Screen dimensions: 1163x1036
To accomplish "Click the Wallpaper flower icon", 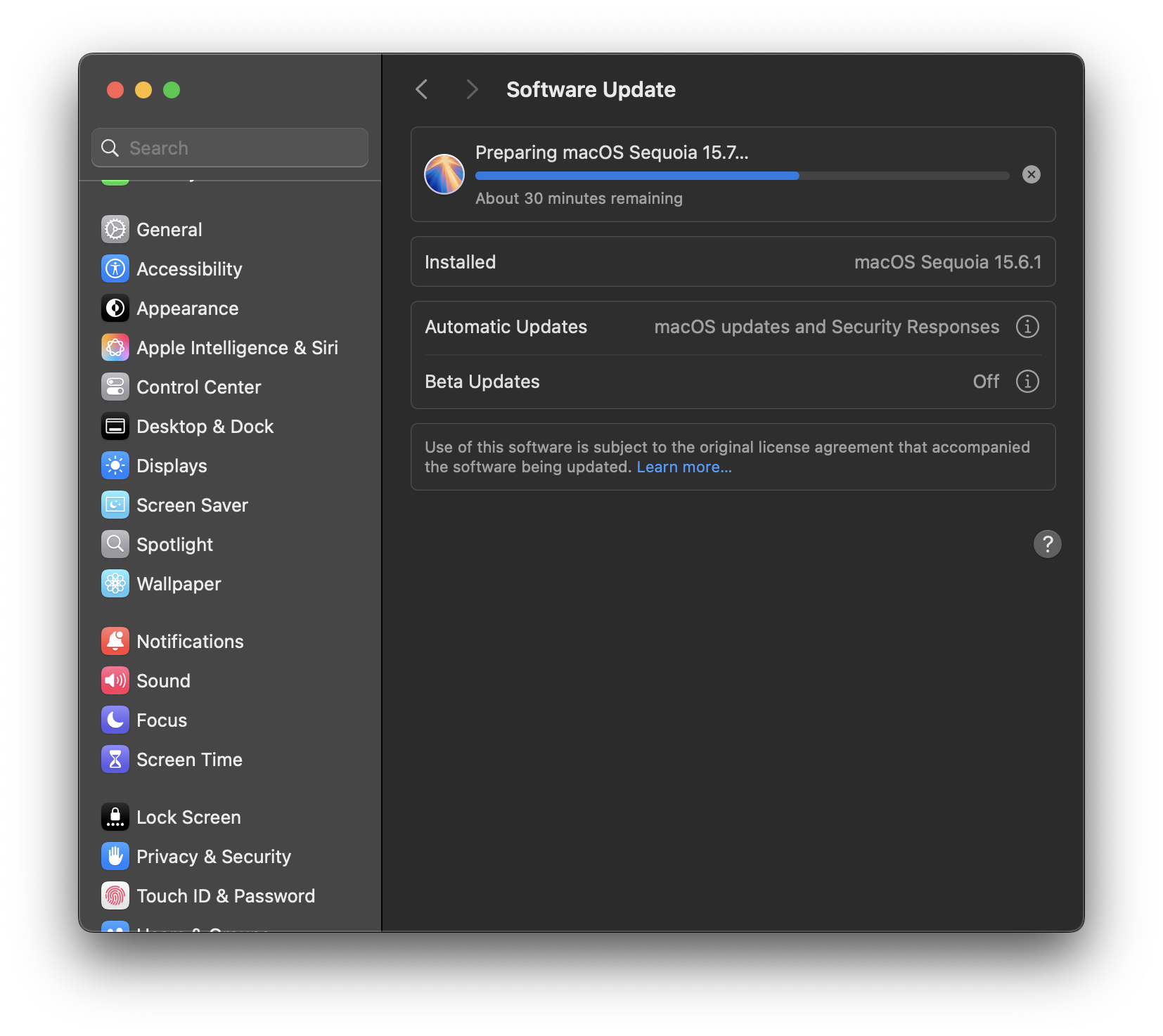I will pos(115,584).
